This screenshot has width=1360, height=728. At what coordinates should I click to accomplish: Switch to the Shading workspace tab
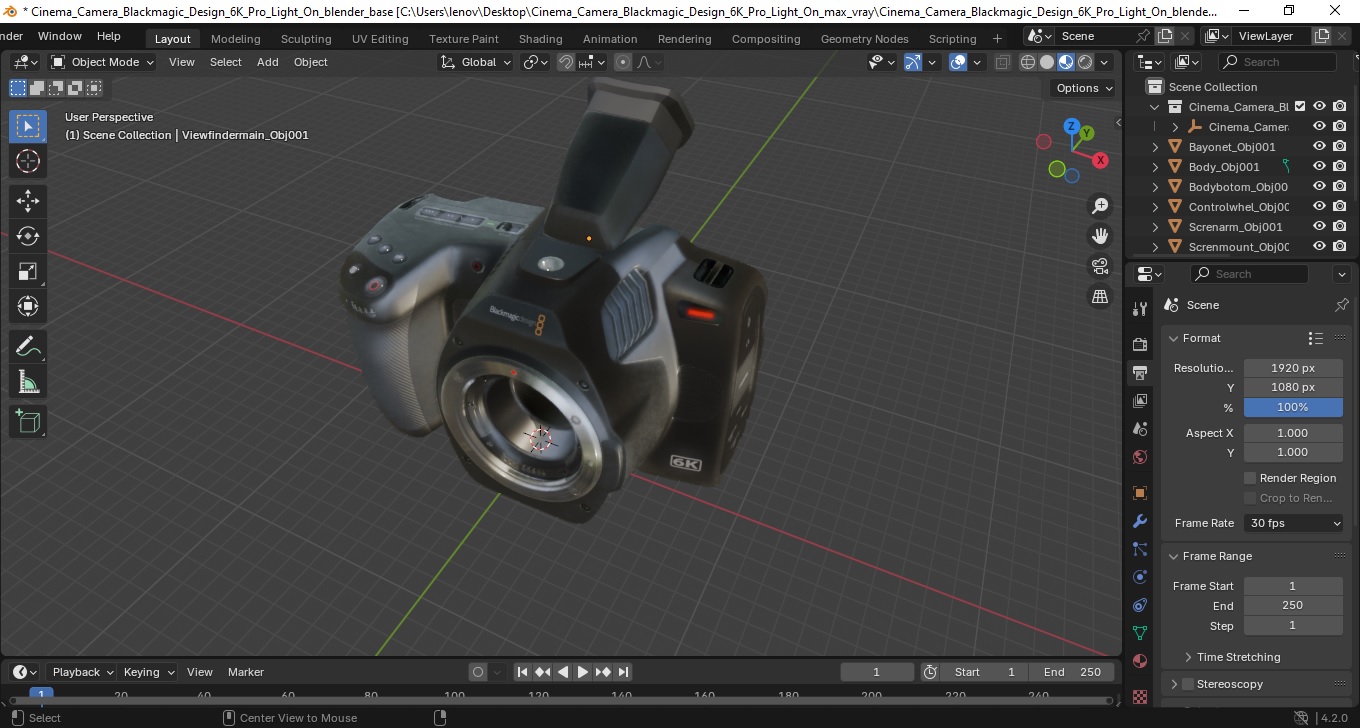540,39
